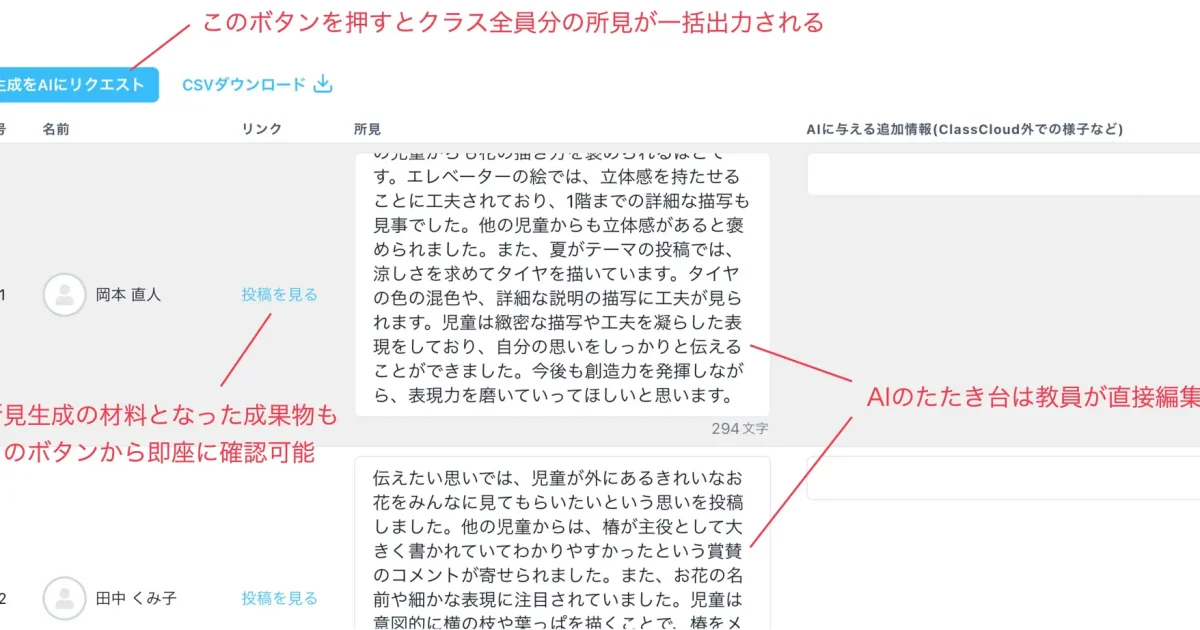Click 岡本直人's profile avatar icon
Screen dimensions: 1200x630
point(64,295)
